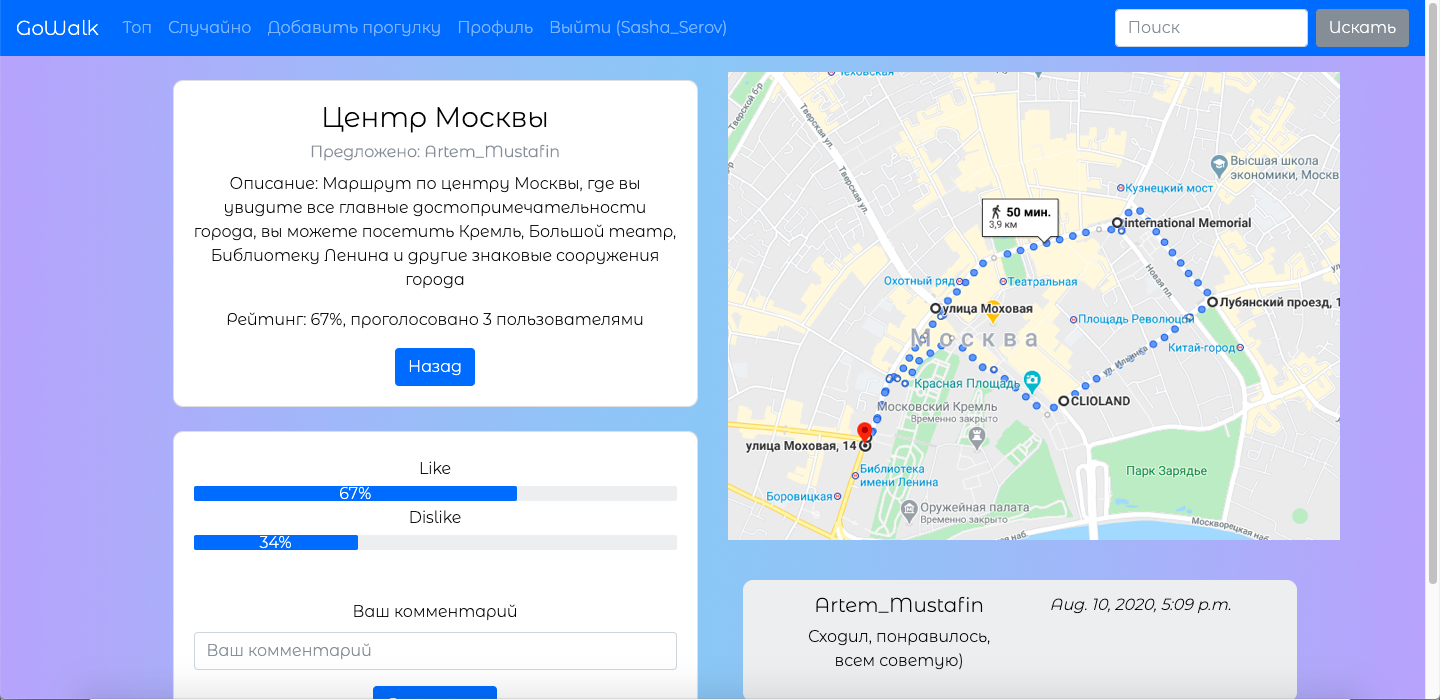Click the comment date Aug. 10, 2020

point(1141,605)
